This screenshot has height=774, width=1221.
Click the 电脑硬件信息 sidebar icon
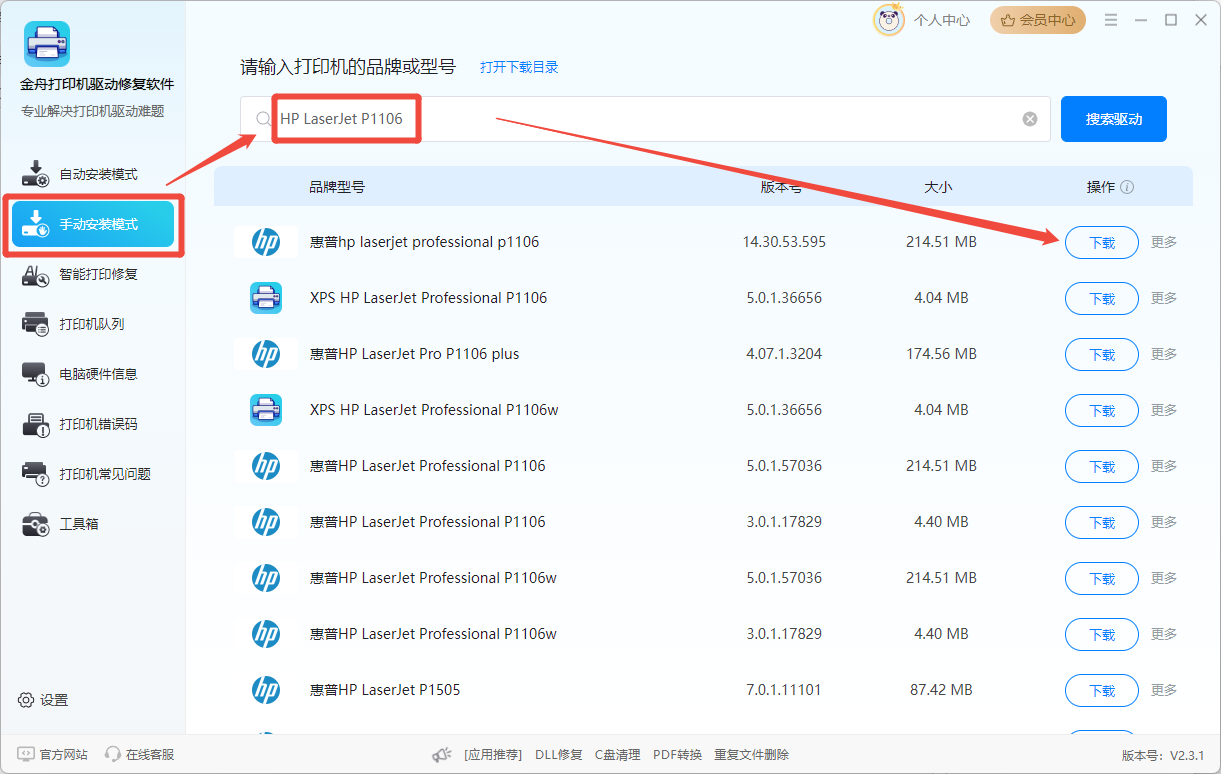(35, 374)
